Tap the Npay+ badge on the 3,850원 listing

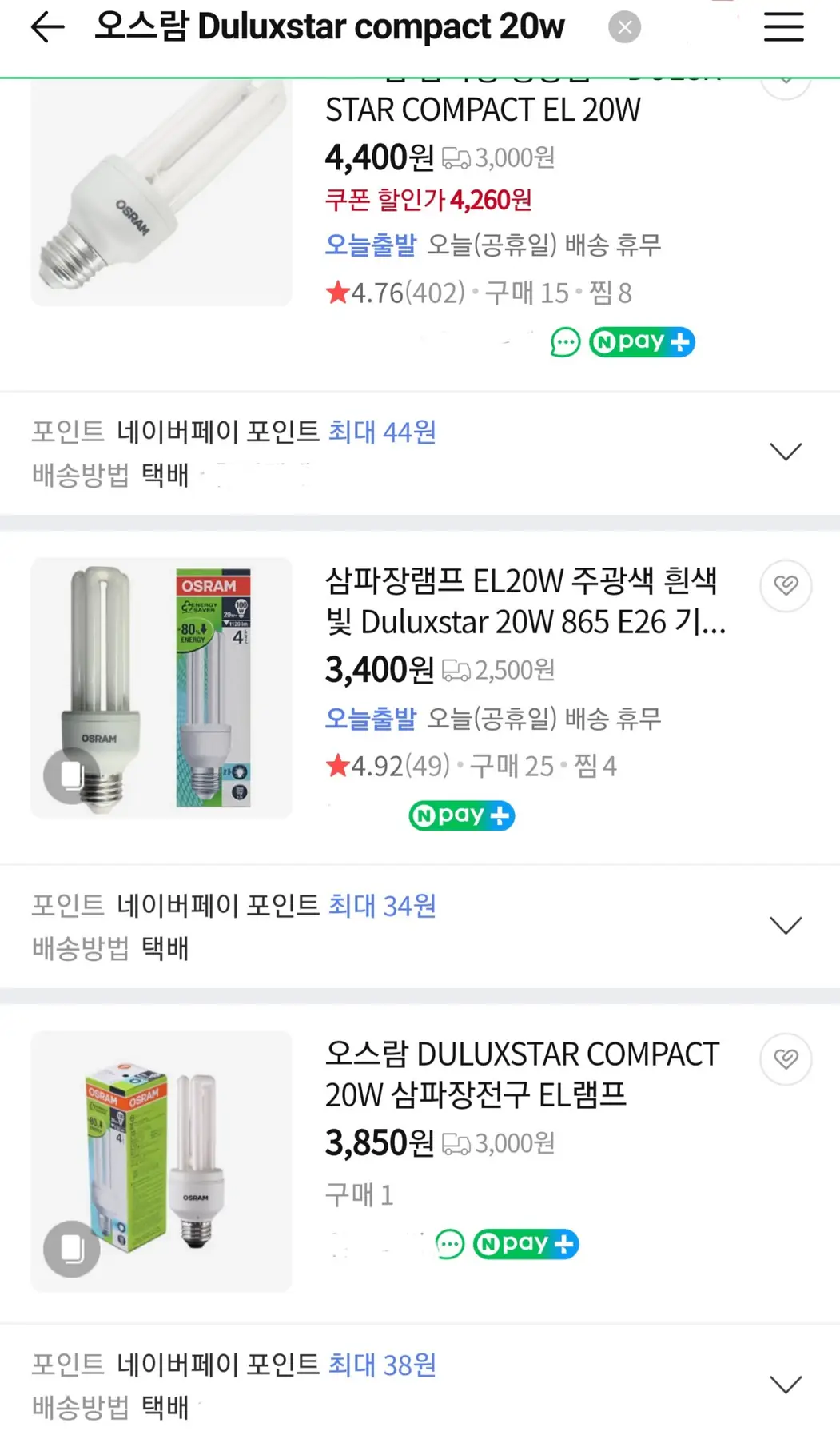click(526, 1244)
